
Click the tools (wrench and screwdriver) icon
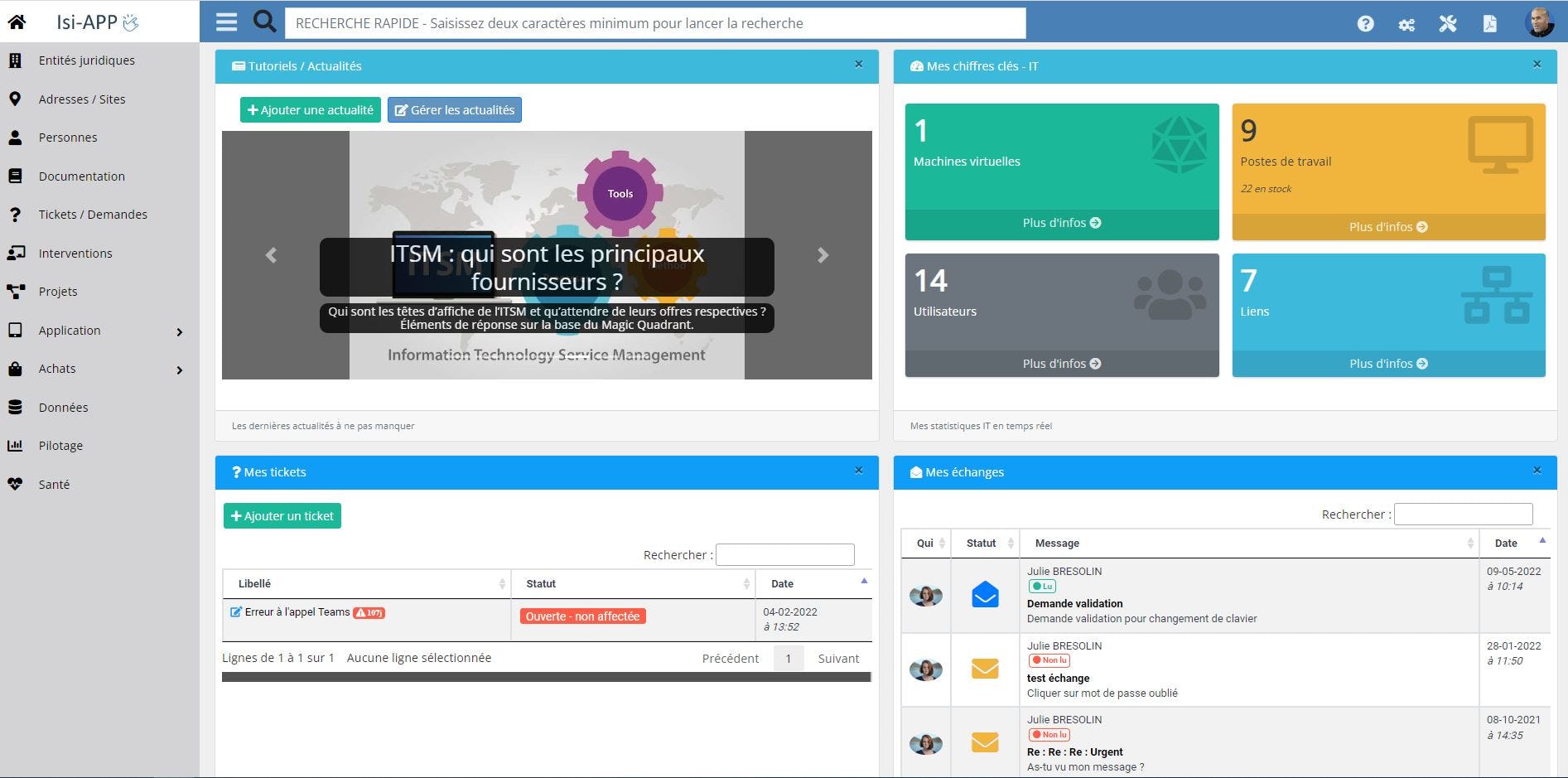[x=1448, y=24]
